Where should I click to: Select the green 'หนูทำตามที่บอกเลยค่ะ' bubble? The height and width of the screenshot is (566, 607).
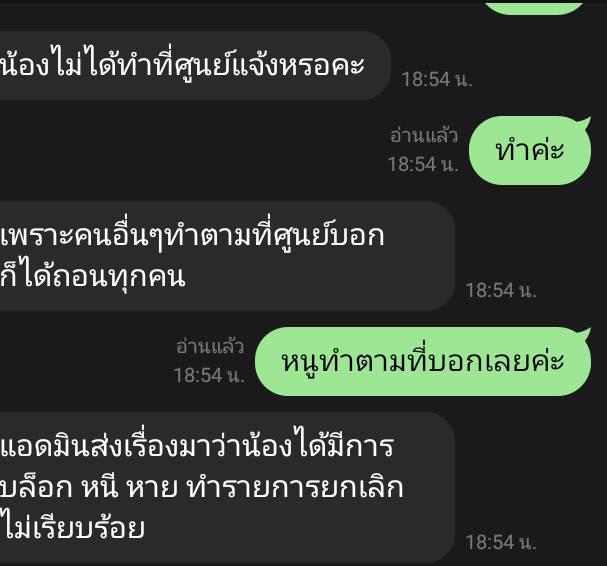click(423, 361)
